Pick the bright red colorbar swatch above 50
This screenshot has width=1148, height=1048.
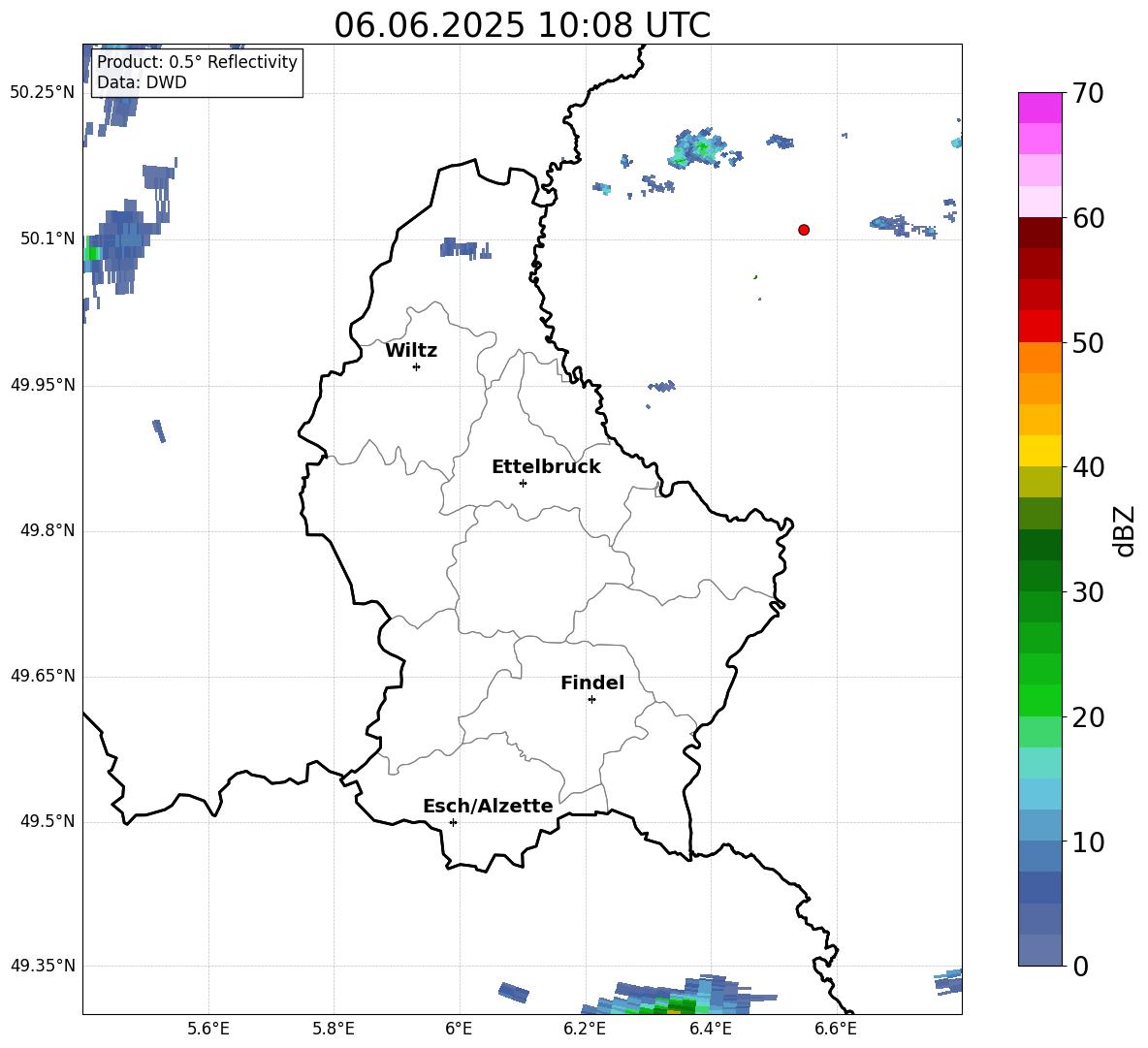tap(1039, 327)
